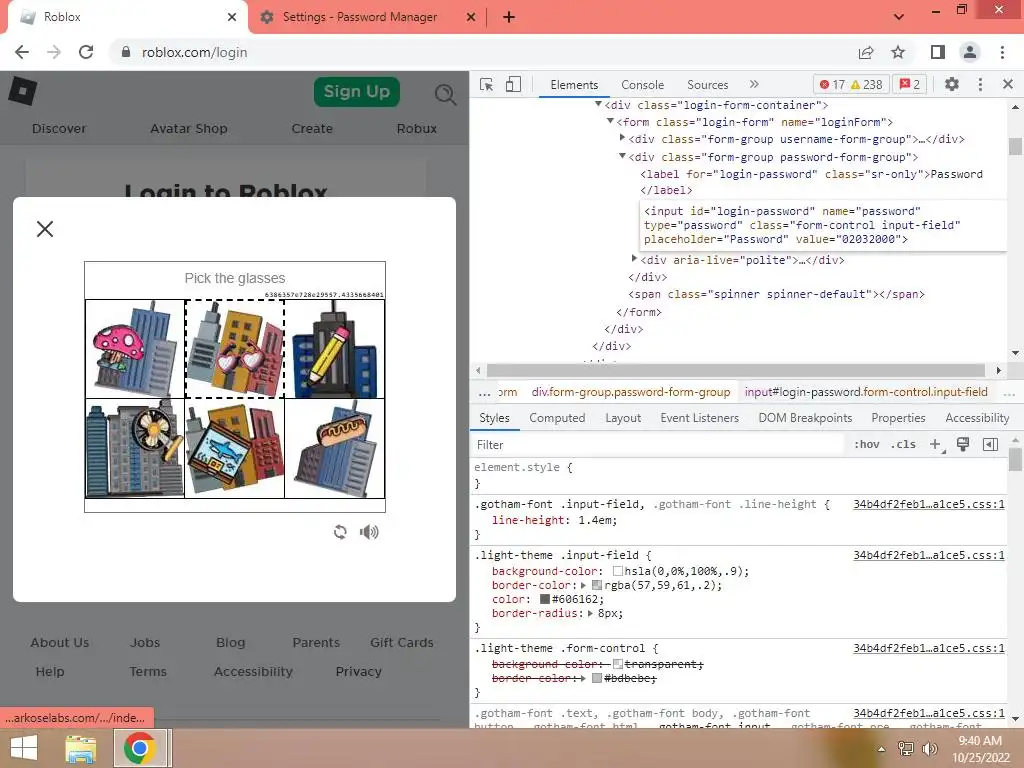Pick the pencil captcha image

(335, 349)
